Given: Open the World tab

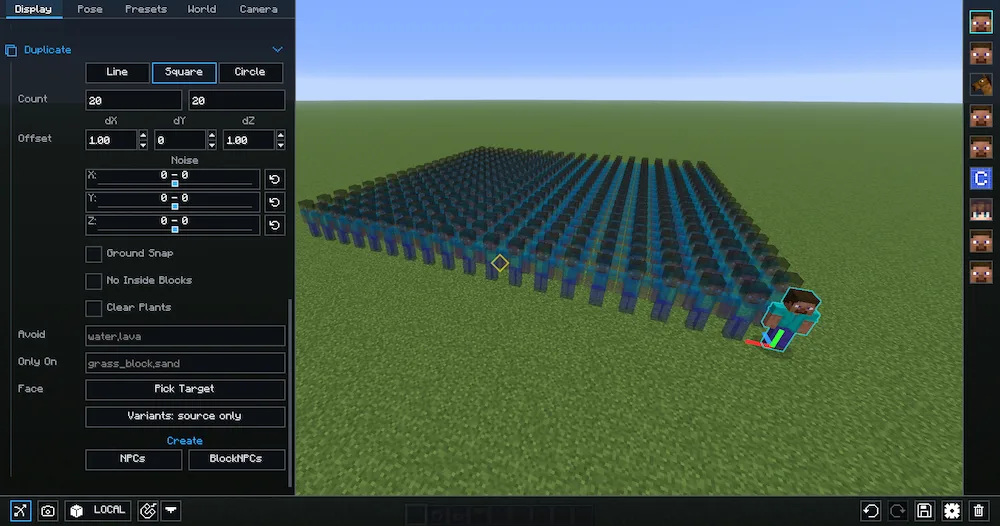Looking at the screenshot, I should [202, 9].
